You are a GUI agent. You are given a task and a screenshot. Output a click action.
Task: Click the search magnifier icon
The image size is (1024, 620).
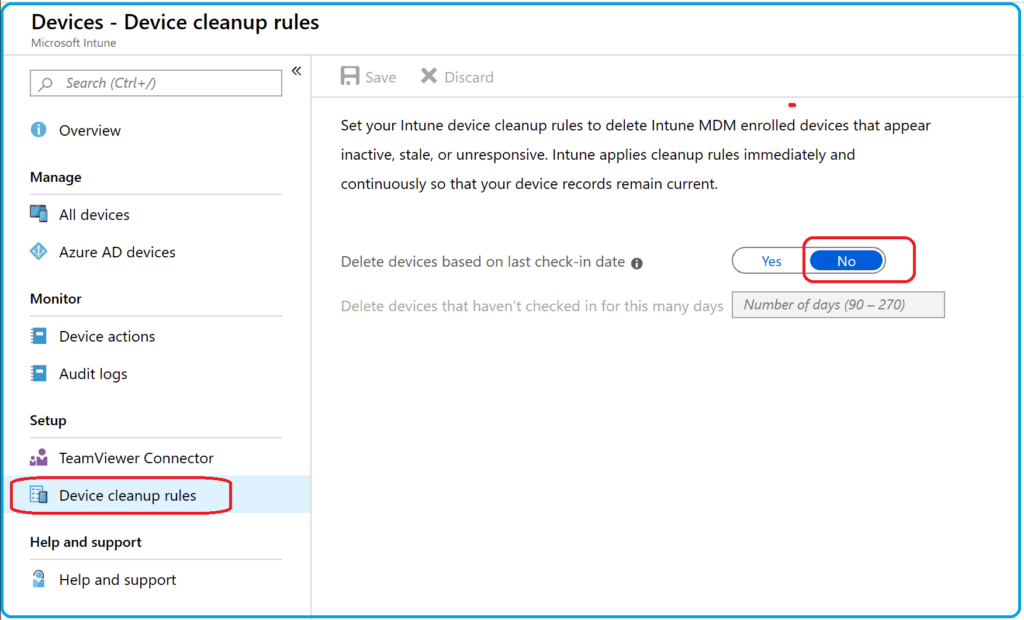click(44, 83)
